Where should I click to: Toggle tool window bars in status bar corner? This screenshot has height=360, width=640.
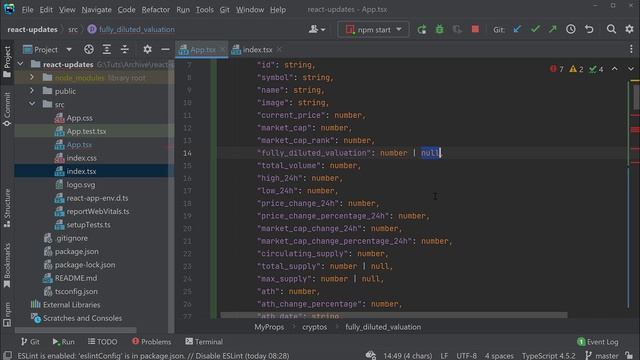click(x=7, y=355)
